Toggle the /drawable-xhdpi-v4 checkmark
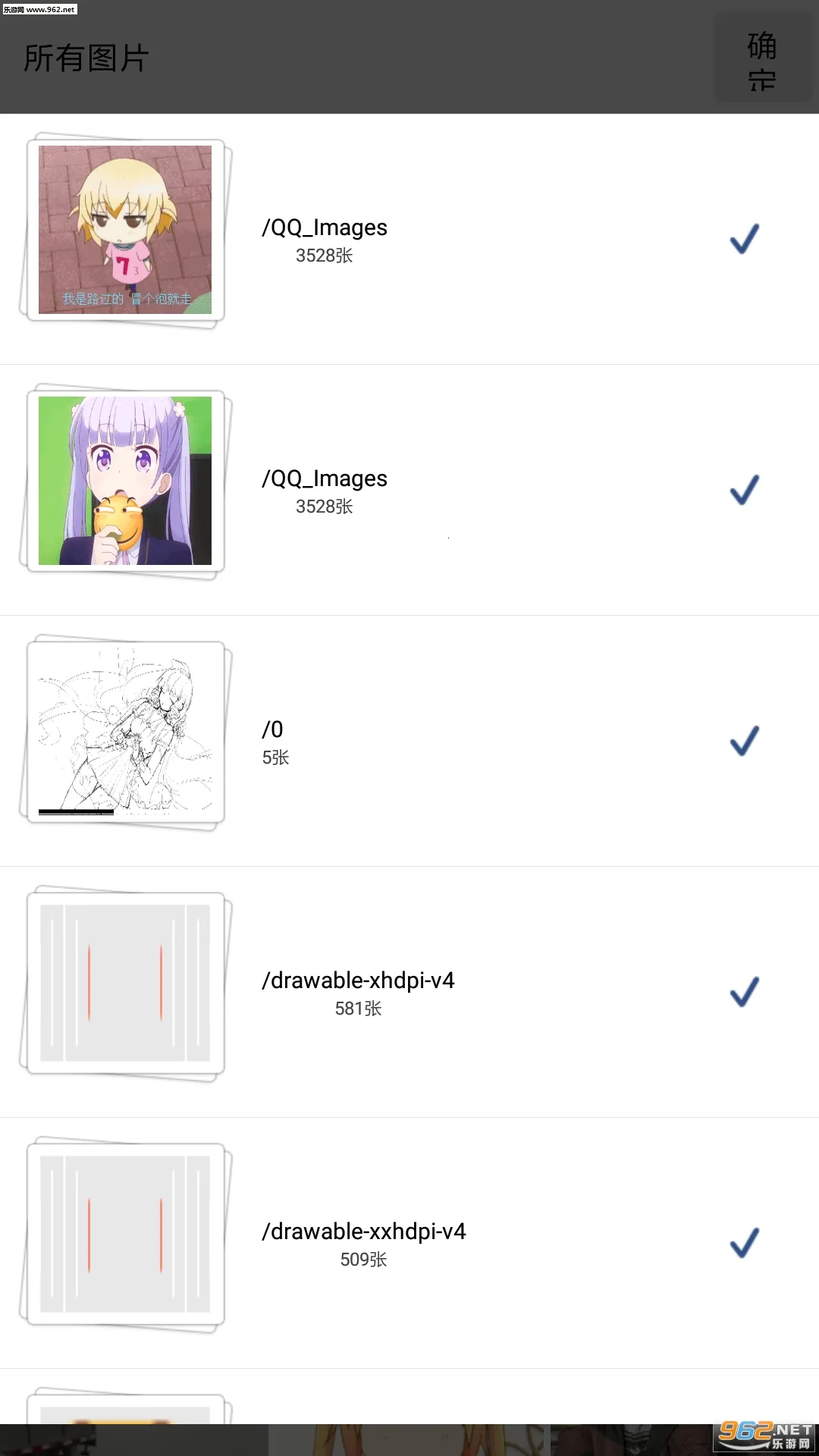This screenshot has width=819, height=1456. pos(744,992)
